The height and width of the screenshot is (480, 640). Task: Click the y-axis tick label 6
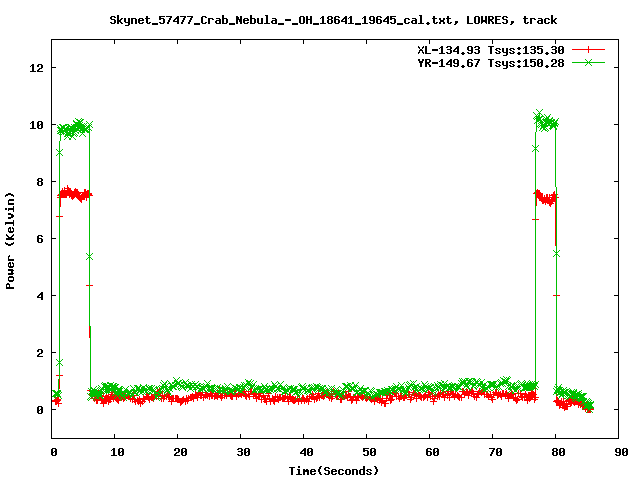pyautogui.click(x=40, y=239)
